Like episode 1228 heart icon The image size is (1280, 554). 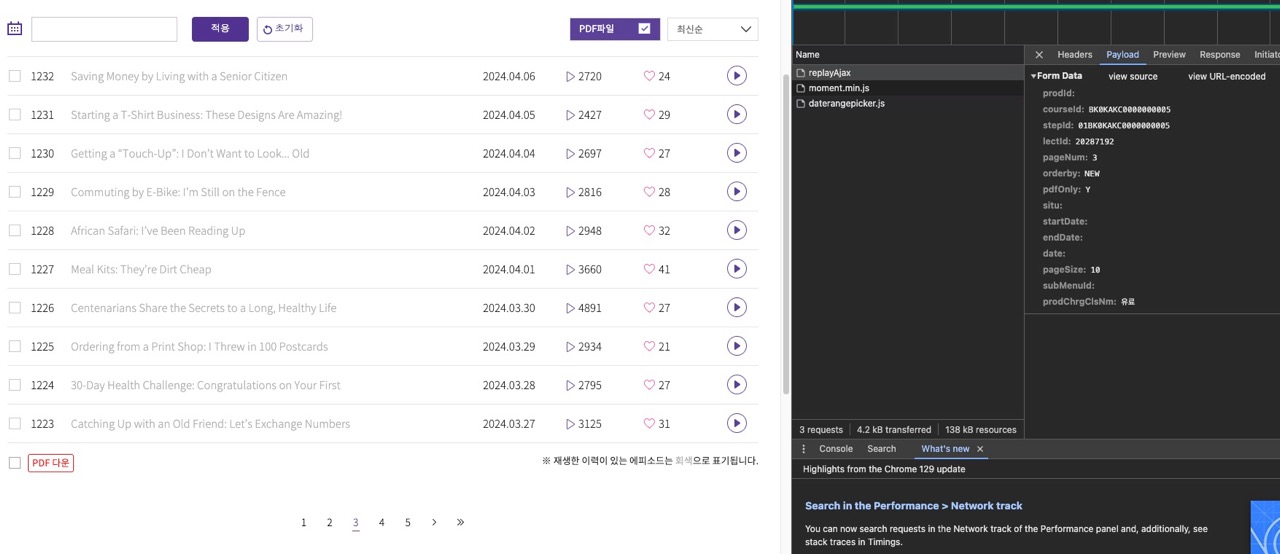point(649,230)
